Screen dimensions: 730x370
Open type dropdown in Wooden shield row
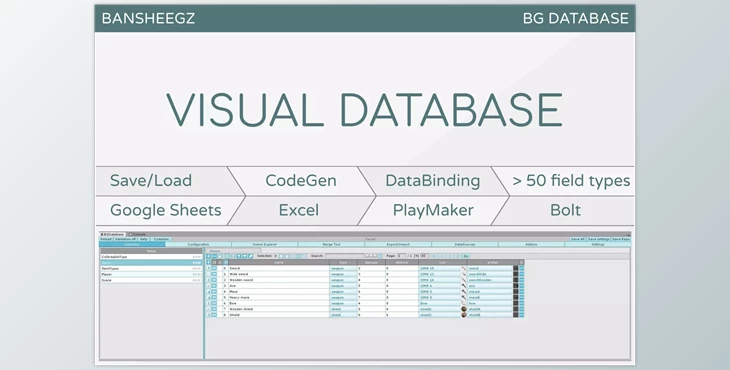(344, 309)
